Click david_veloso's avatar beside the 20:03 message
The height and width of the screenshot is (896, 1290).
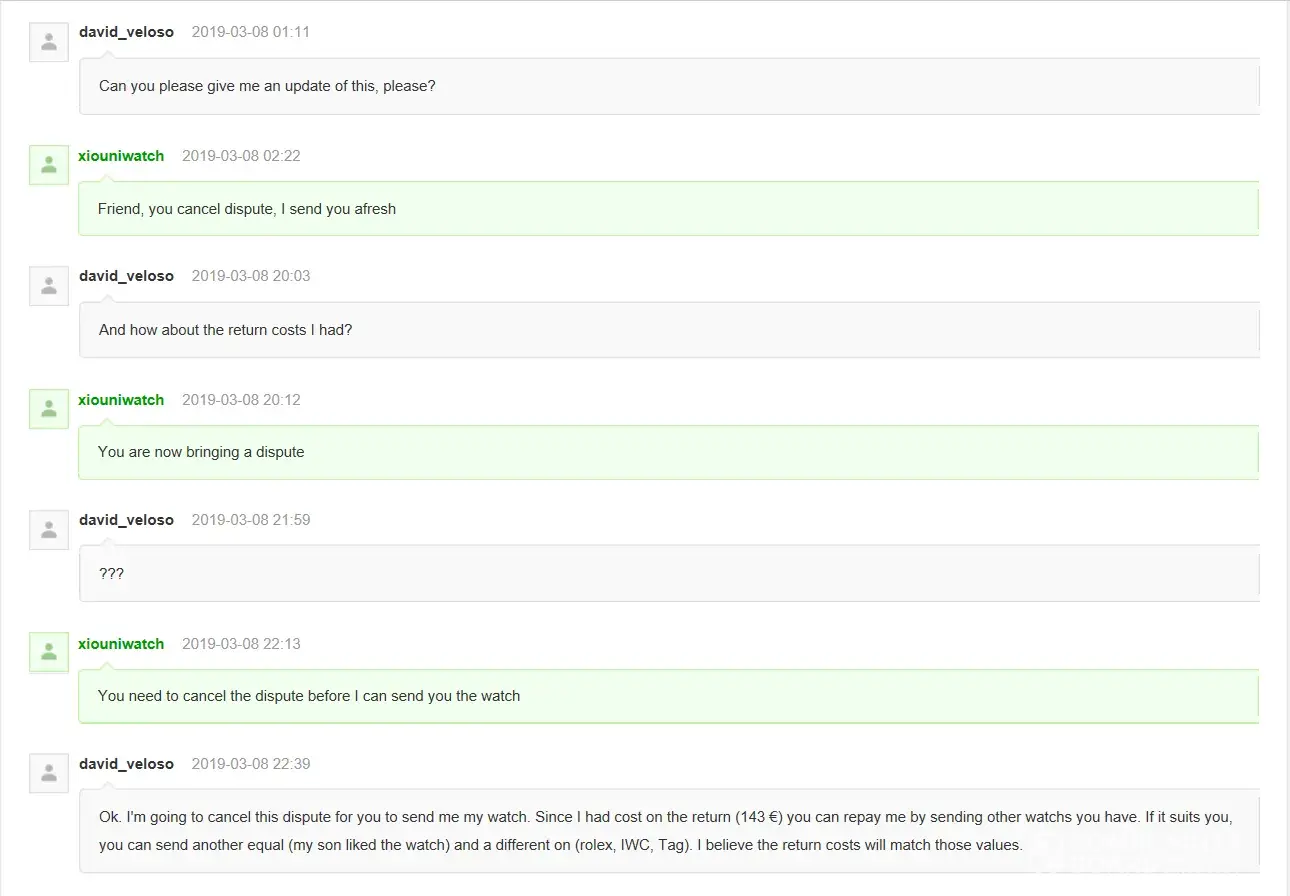[49, 286]
